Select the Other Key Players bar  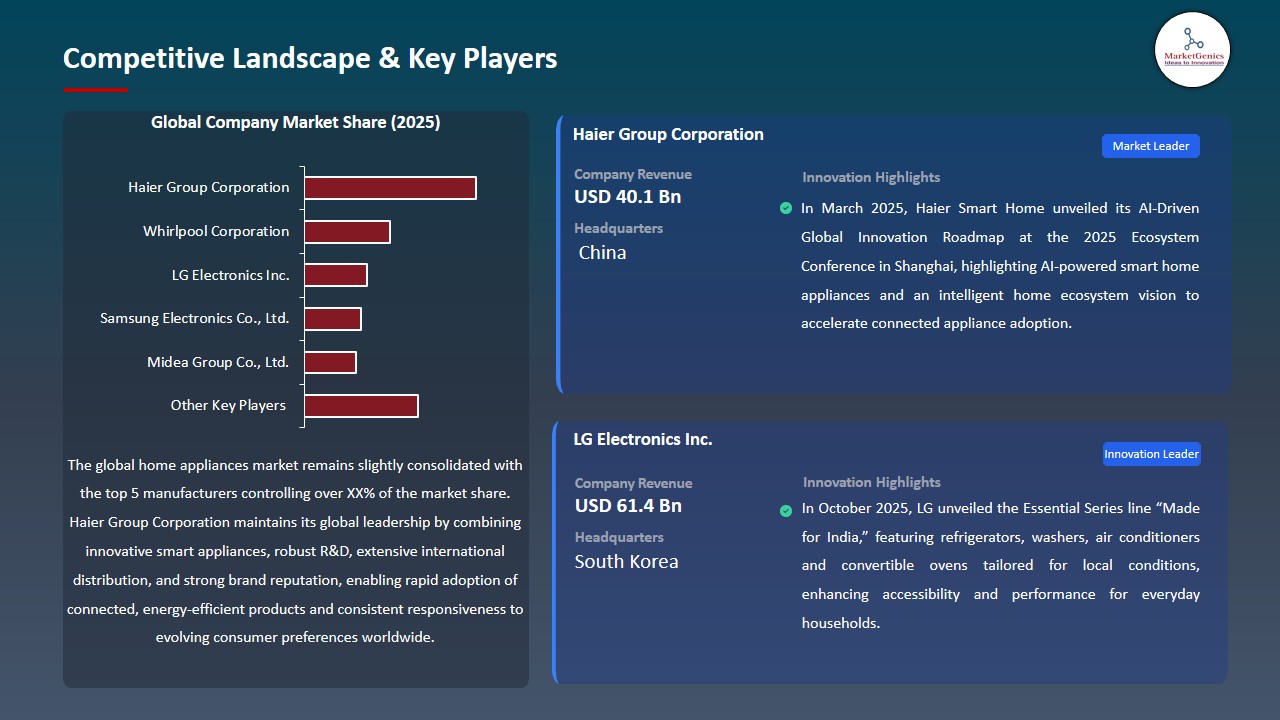click(x=361, y=405)
